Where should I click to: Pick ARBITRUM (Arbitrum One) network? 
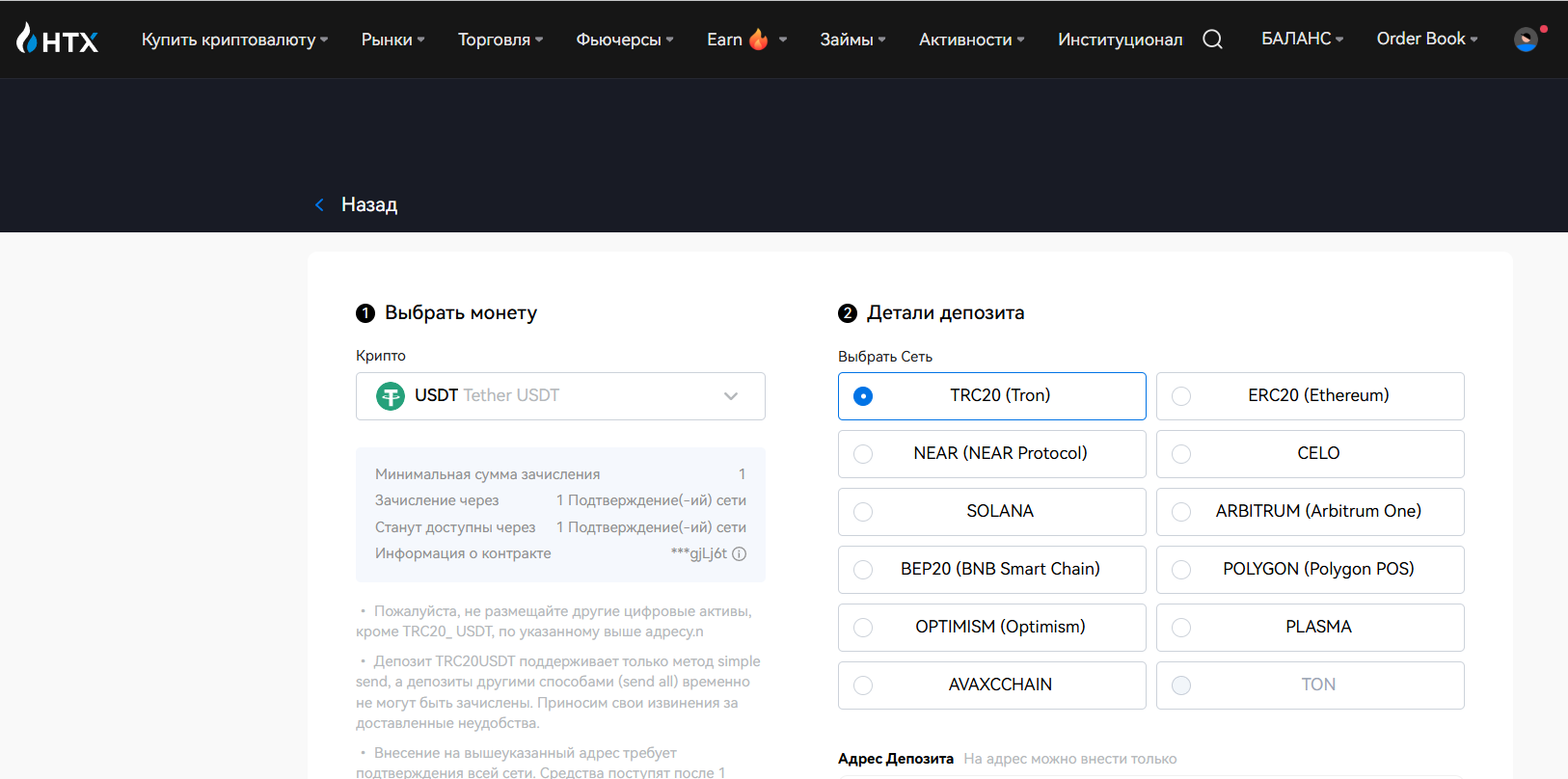tap(1311, 512)
